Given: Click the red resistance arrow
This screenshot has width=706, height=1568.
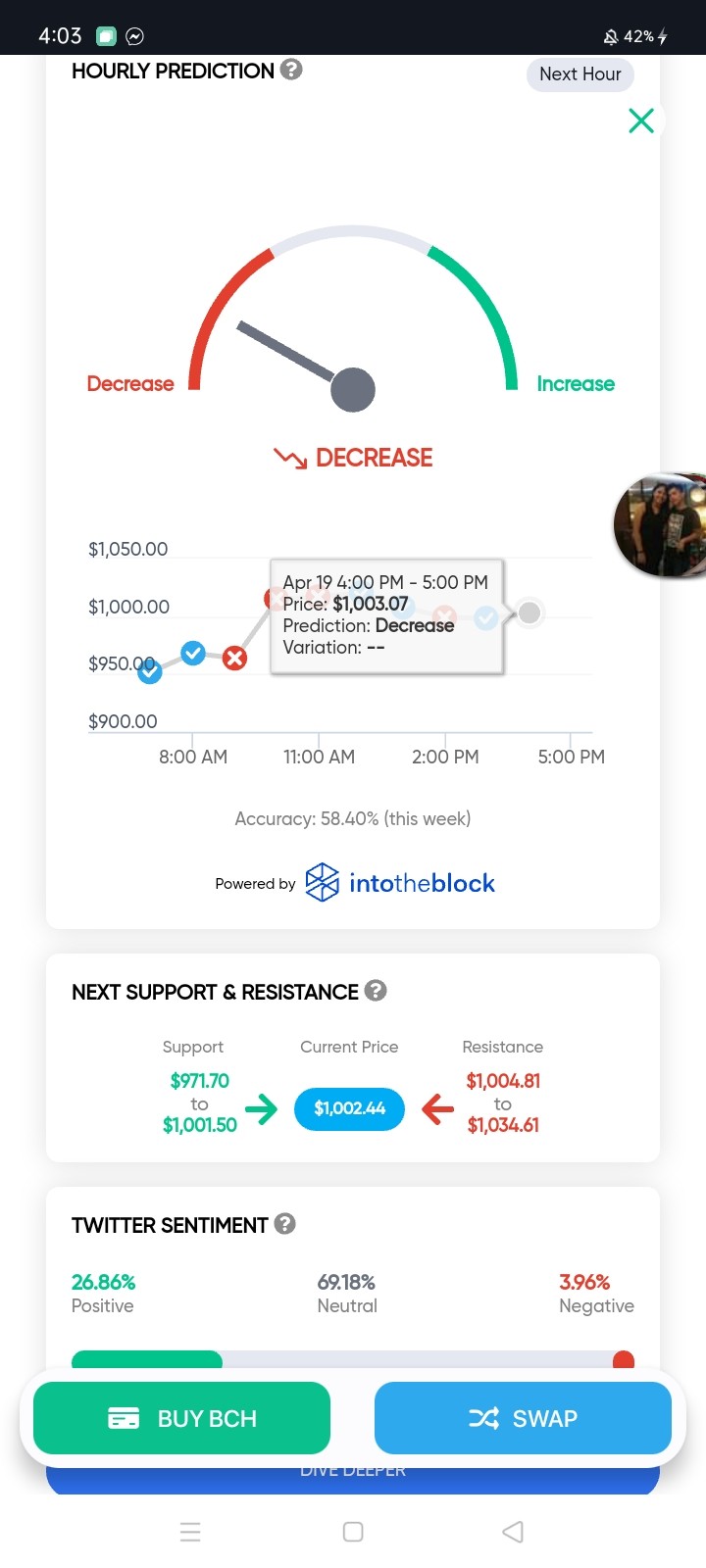Looking at the screenshot, I should (x=437, y=1108).
